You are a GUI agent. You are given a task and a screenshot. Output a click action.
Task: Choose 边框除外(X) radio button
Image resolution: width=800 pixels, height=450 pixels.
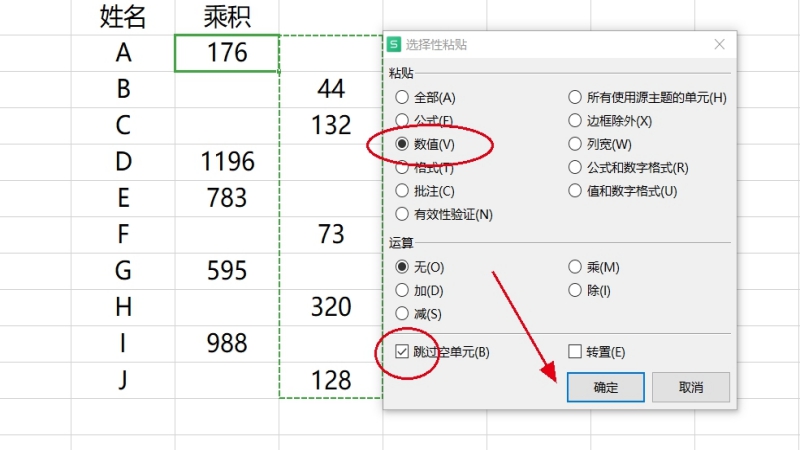[575, 121]
